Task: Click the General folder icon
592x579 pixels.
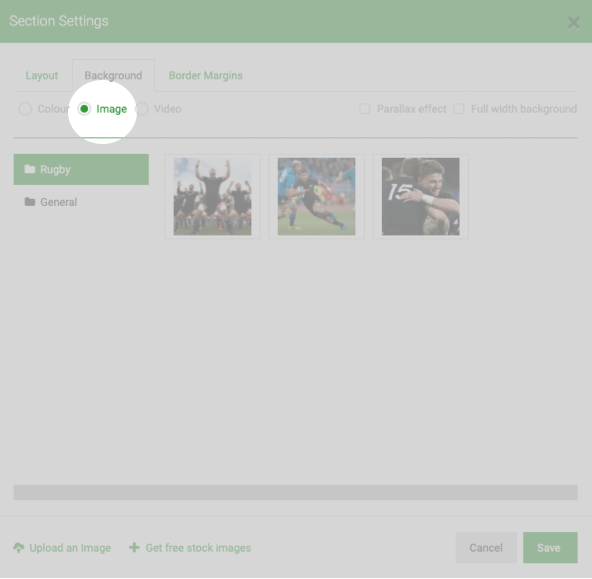Action: tap(30, 202)
